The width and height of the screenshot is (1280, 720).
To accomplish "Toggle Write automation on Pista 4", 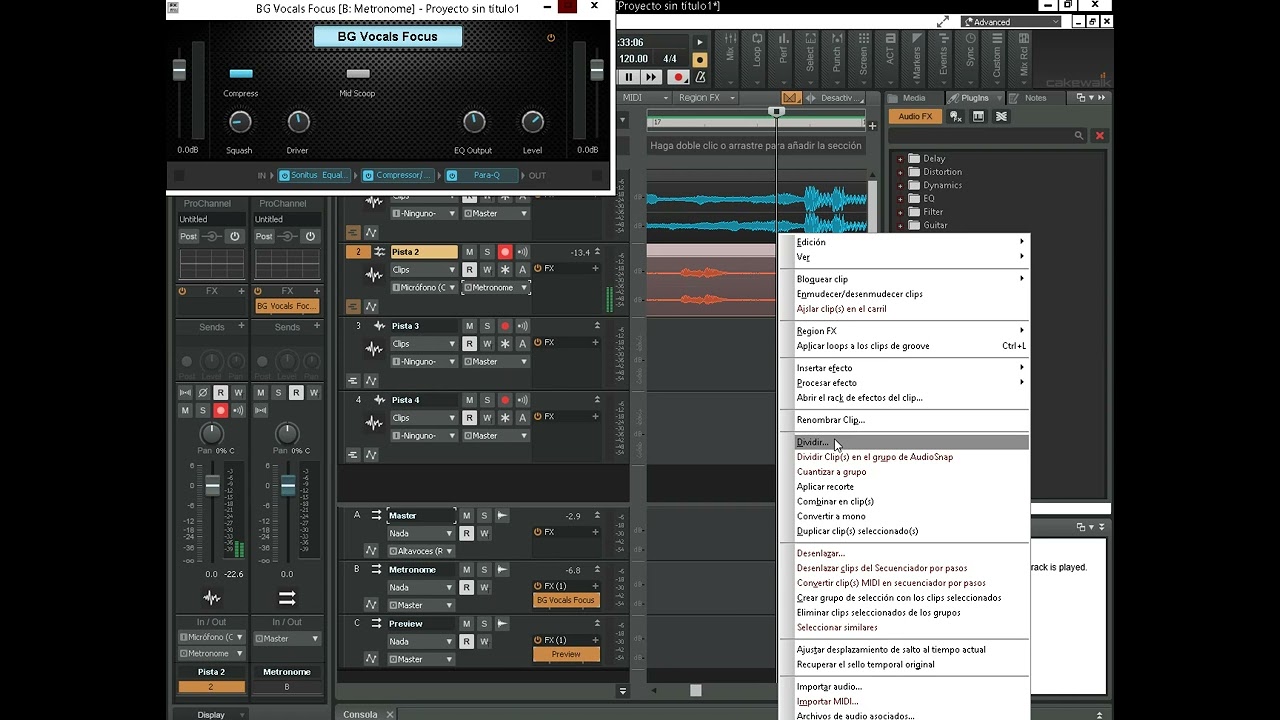I will (x=487, y=418).
